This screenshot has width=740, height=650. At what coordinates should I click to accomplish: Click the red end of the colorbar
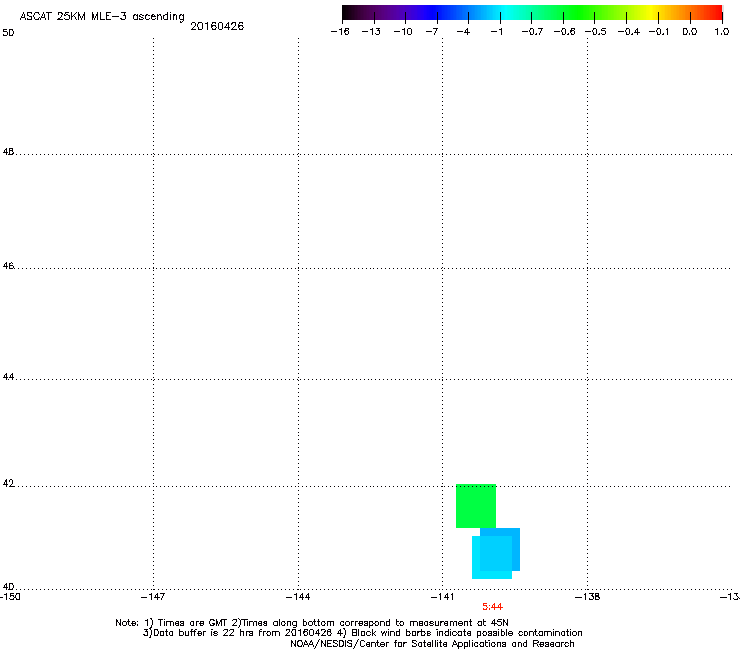click(713, 13)
